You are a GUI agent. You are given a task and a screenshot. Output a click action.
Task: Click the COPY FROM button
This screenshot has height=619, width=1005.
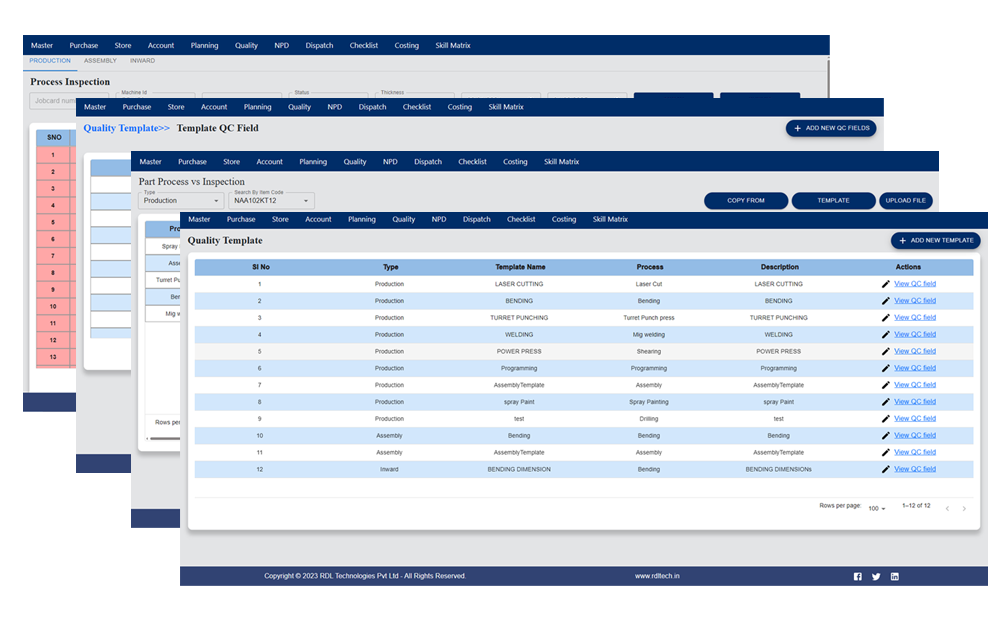(746, 200)
